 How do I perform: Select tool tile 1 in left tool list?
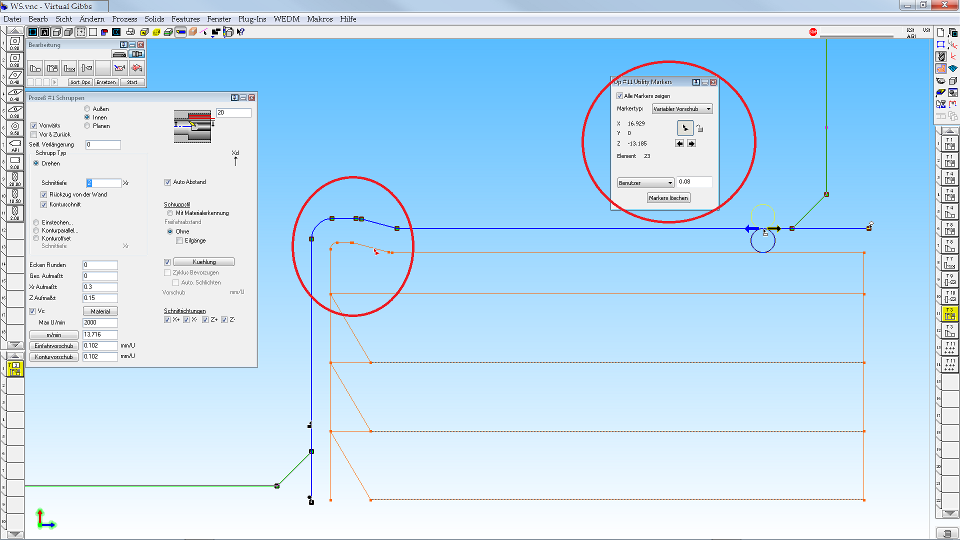15,43
